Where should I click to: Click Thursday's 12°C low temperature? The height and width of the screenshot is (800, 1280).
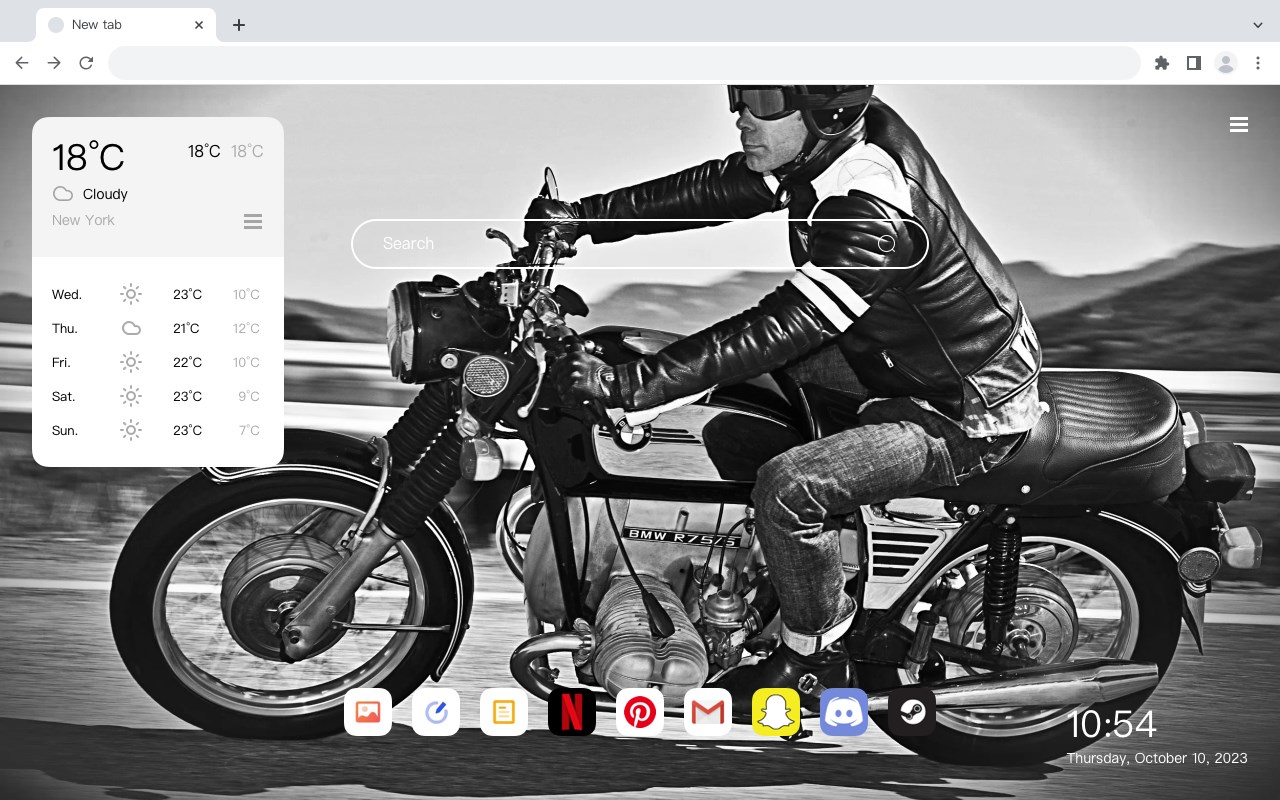tap(246, 328)
